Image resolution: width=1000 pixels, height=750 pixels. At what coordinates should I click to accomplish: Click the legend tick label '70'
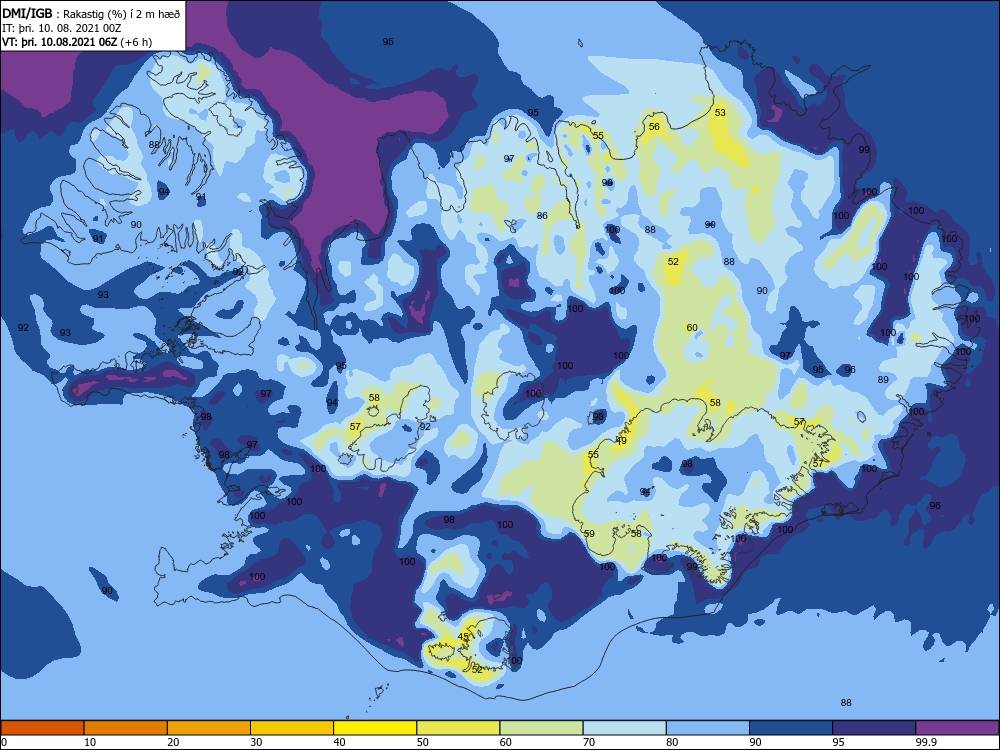[x=589, y=742]
